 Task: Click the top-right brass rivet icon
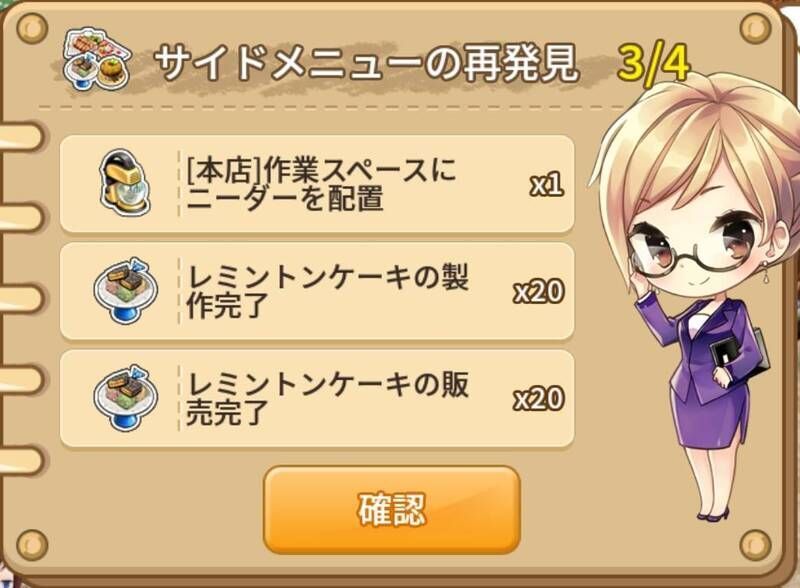click(755, 27)
